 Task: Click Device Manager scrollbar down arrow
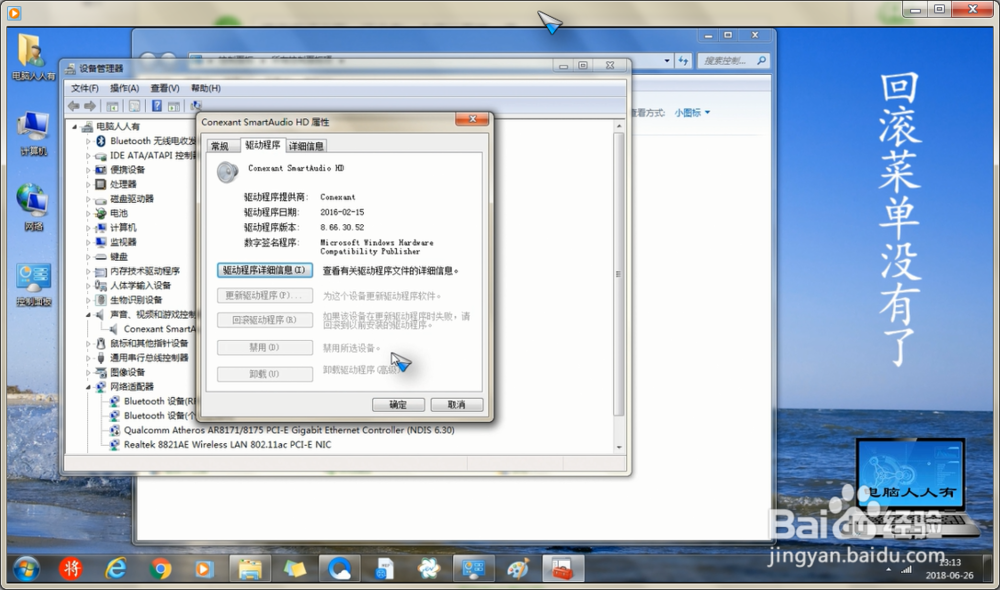click(619, 448)
